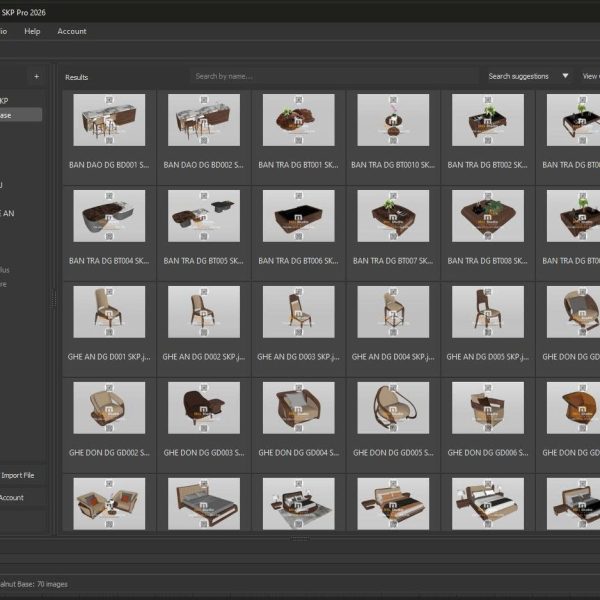Image resolution: width=600 pixels, height=600 pixels.
Task: Open Account in the bottom-left sidebar
Action: point(11,497)
